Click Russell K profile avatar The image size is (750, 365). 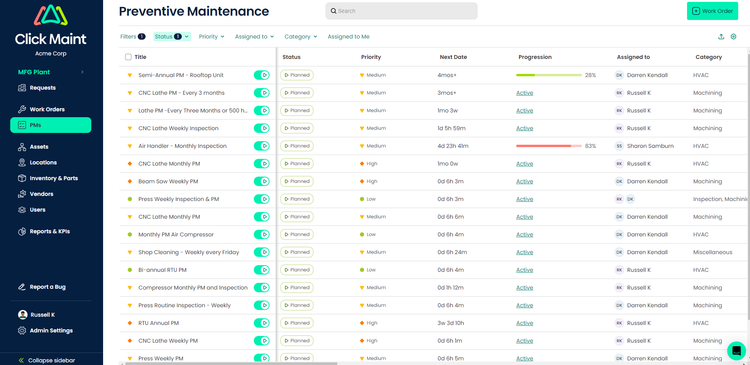(22, 315)
